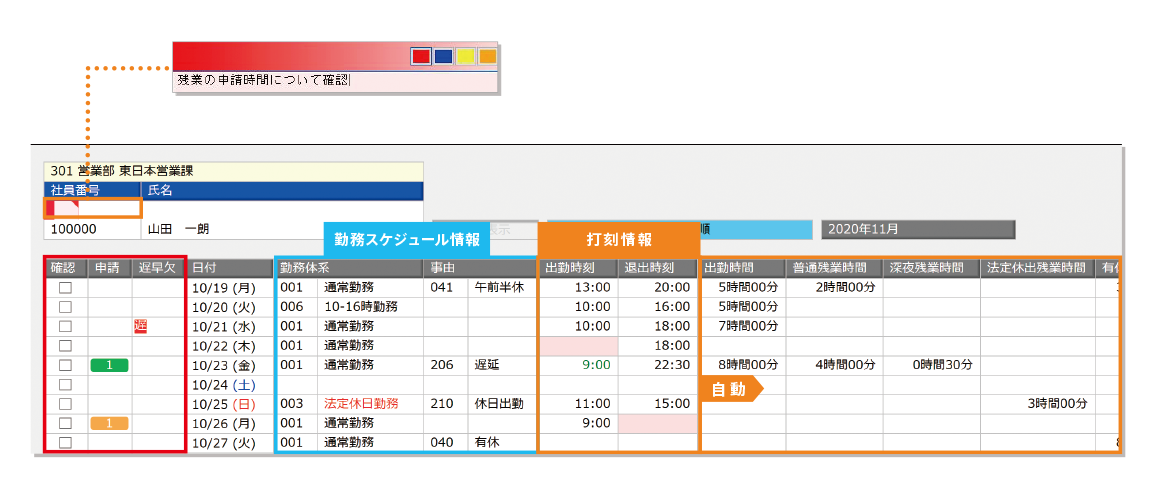Pick the blue memo color swatch
Screen dimensions: 1156x498
443,57
